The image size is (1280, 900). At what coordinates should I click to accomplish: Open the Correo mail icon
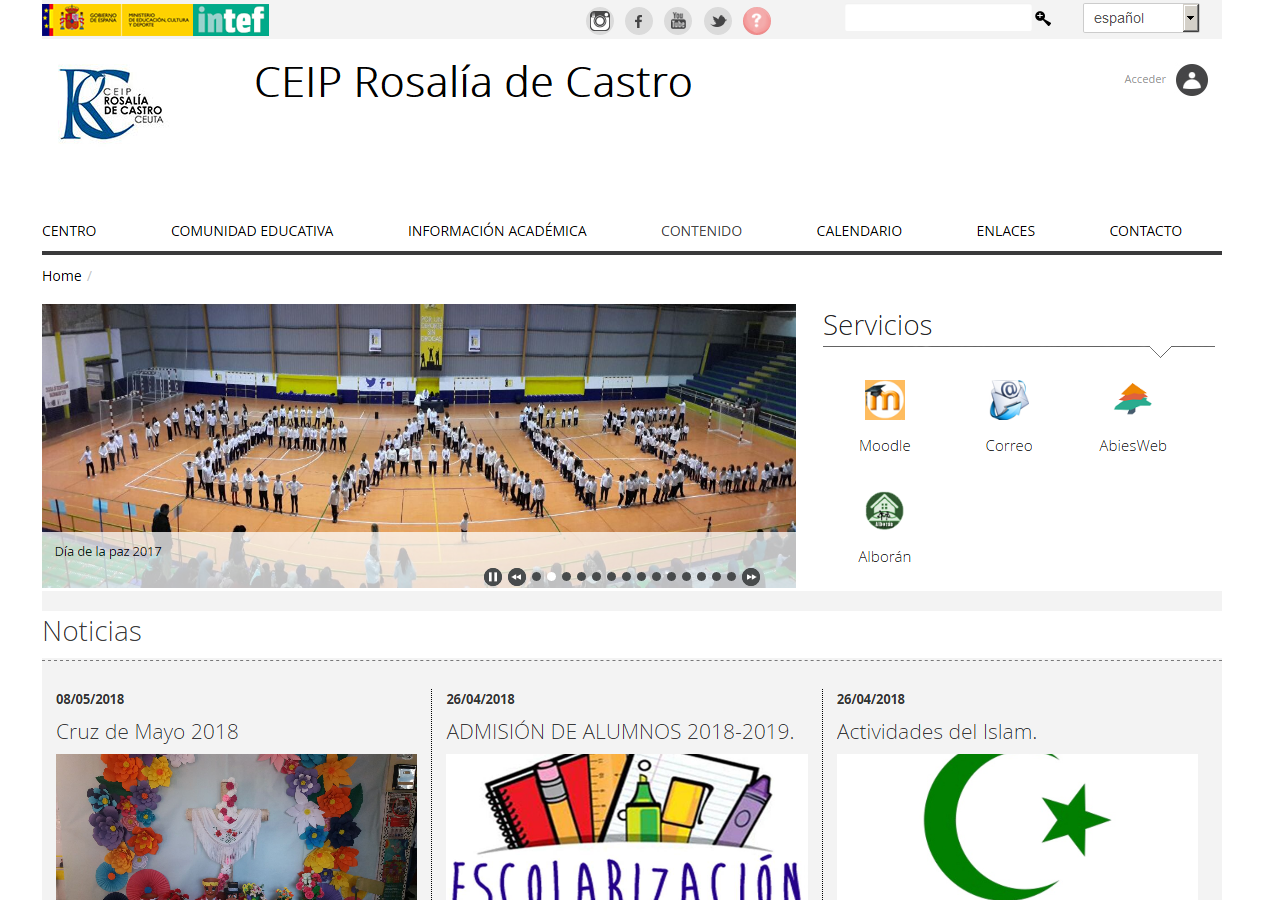1008,400
